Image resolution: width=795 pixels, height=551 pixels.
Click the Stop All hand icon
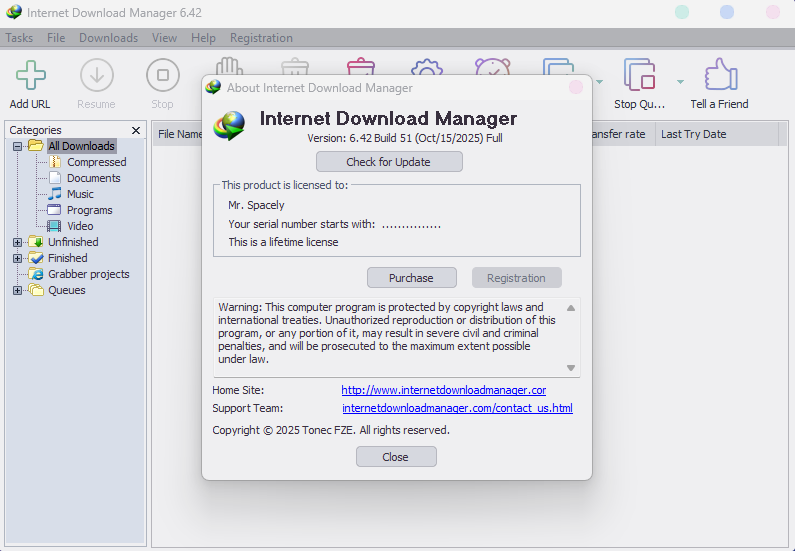[x=229, y=66]
